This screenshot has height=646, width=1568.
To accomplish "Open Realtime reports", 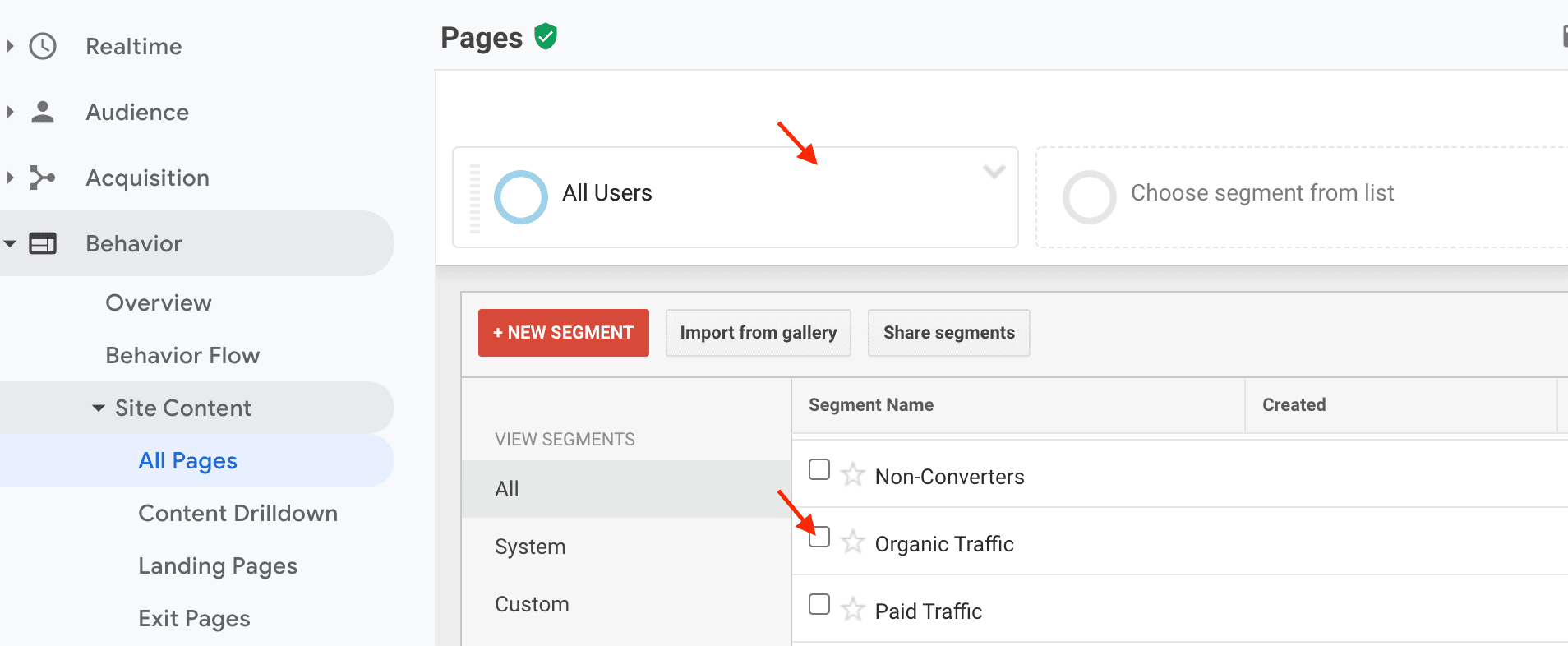I will (134, 46).
